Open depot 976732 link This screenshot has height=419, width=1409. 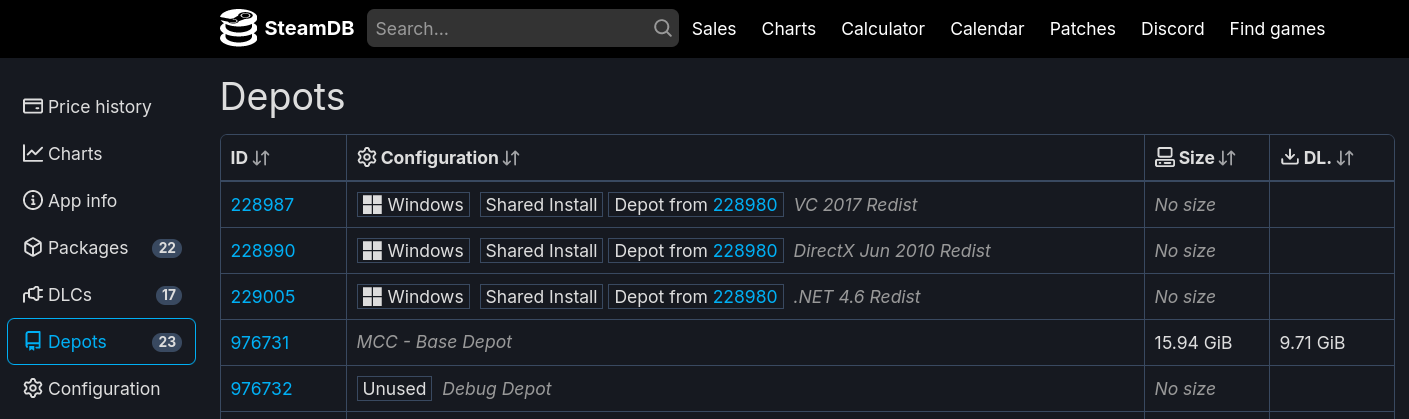point(262,388)
